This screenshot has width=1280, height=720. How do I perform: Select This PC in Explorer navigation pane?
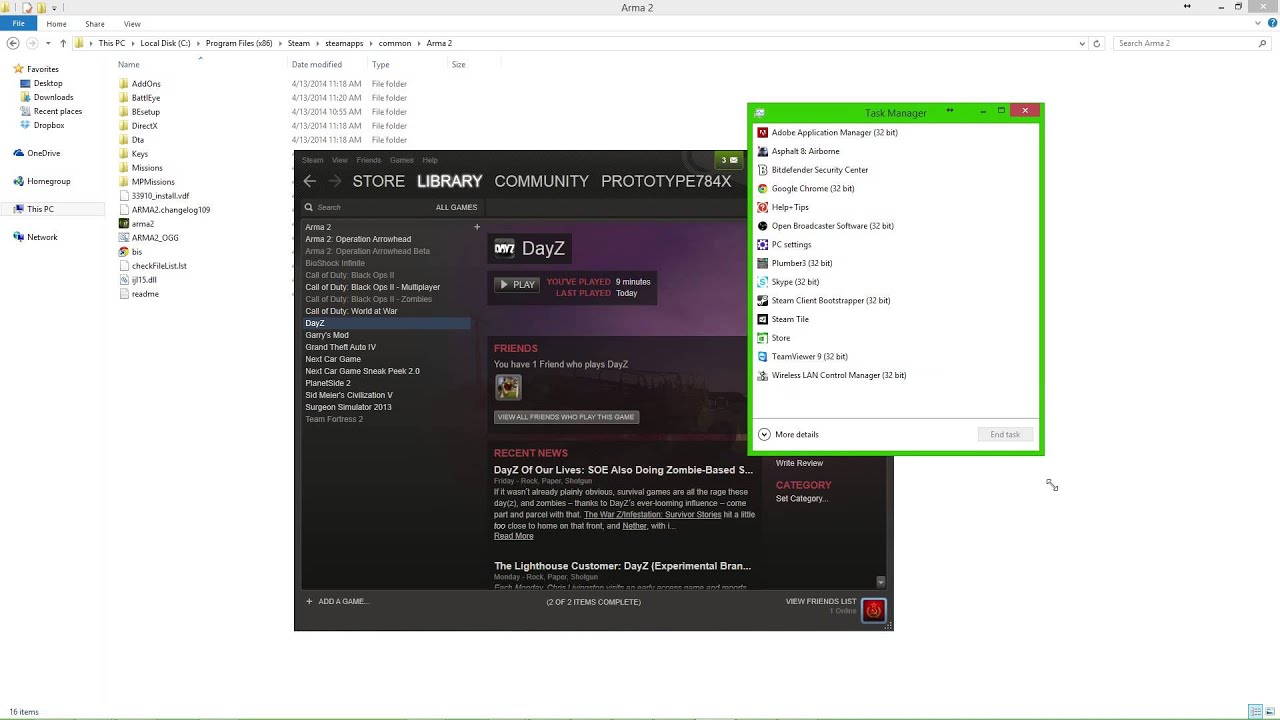[x=40, y=209]
